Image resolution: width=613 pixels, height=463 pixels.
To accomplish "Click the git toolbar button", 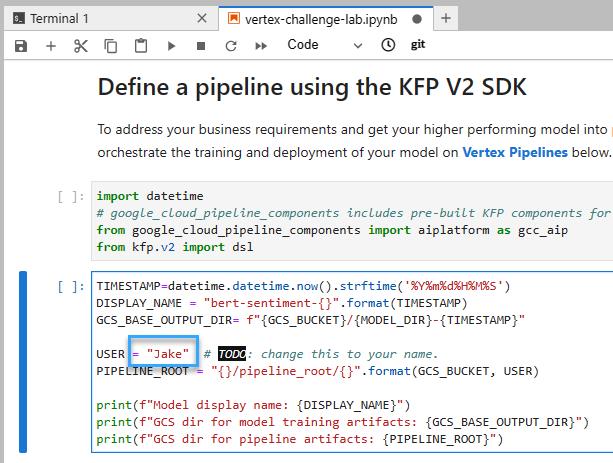I will tap(418, 45).
